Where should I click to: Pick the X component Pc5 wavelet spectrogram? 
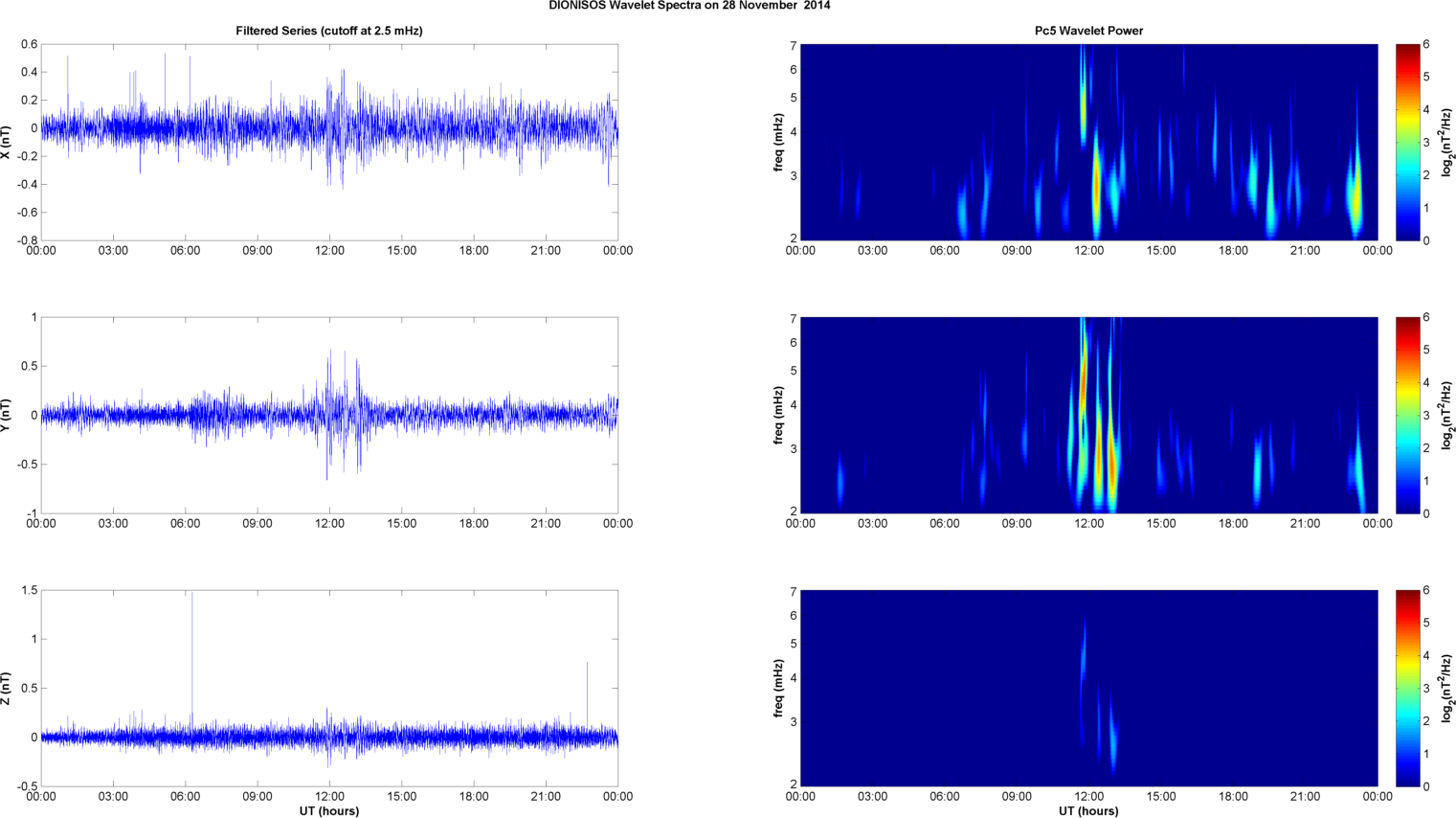[x=1088, y=142]
